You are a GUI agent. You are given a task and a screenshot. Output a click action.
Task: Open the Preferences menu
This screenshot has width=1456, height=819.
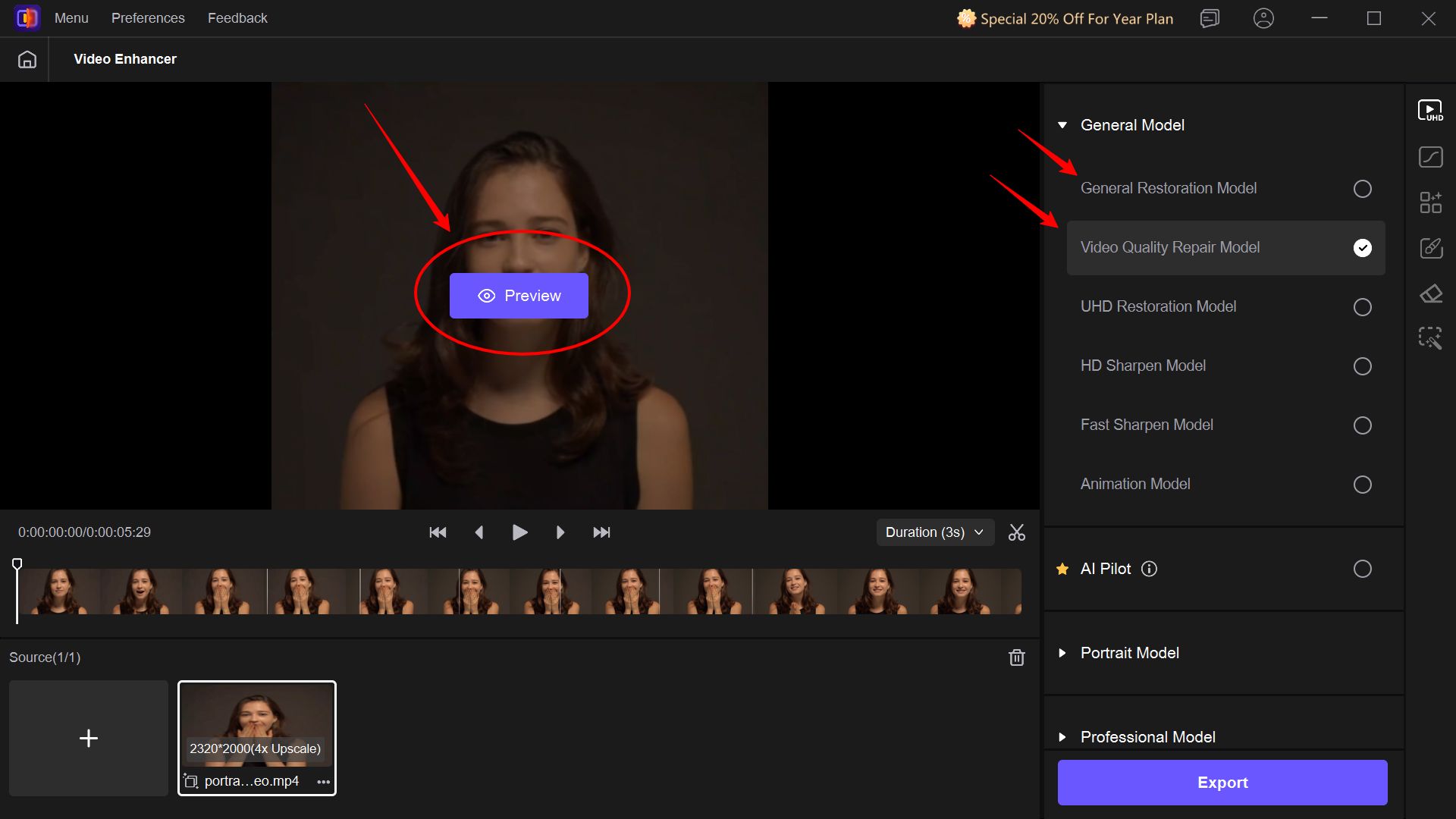(148, 17)
